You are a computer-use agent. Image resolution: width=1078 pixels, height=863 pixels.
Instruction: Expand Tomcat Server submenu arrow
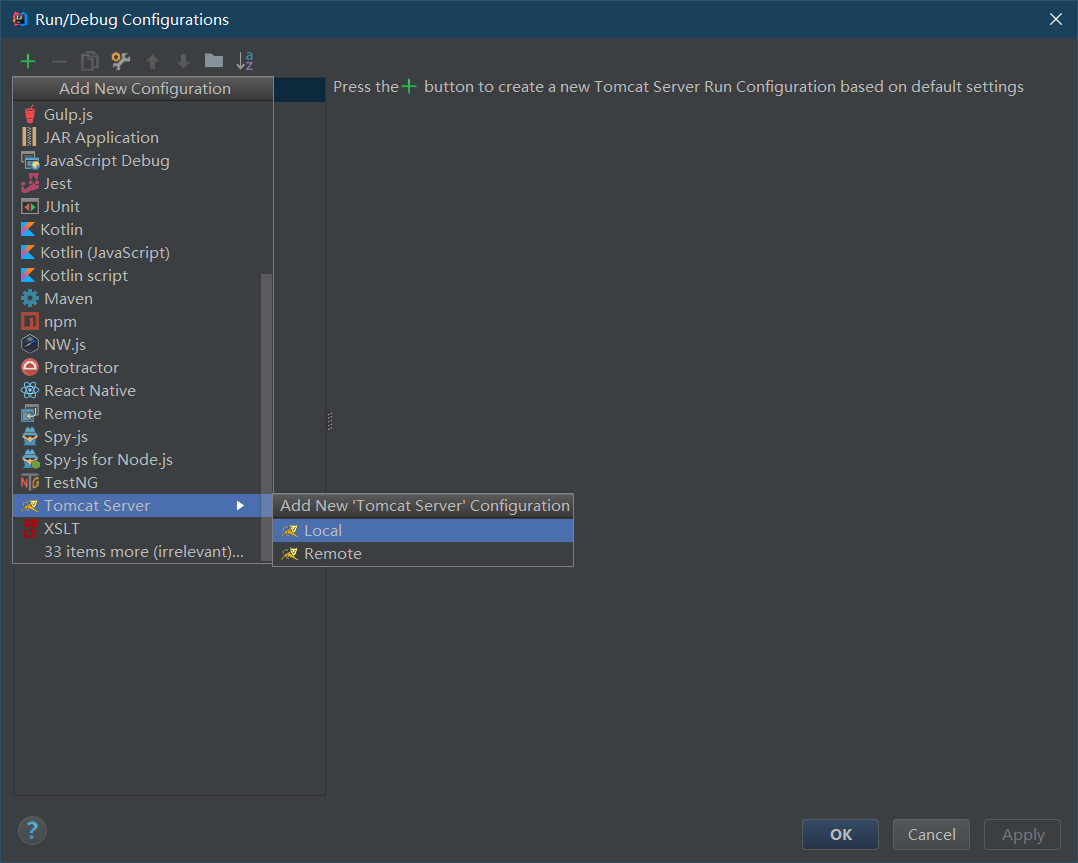pos(240,505)
